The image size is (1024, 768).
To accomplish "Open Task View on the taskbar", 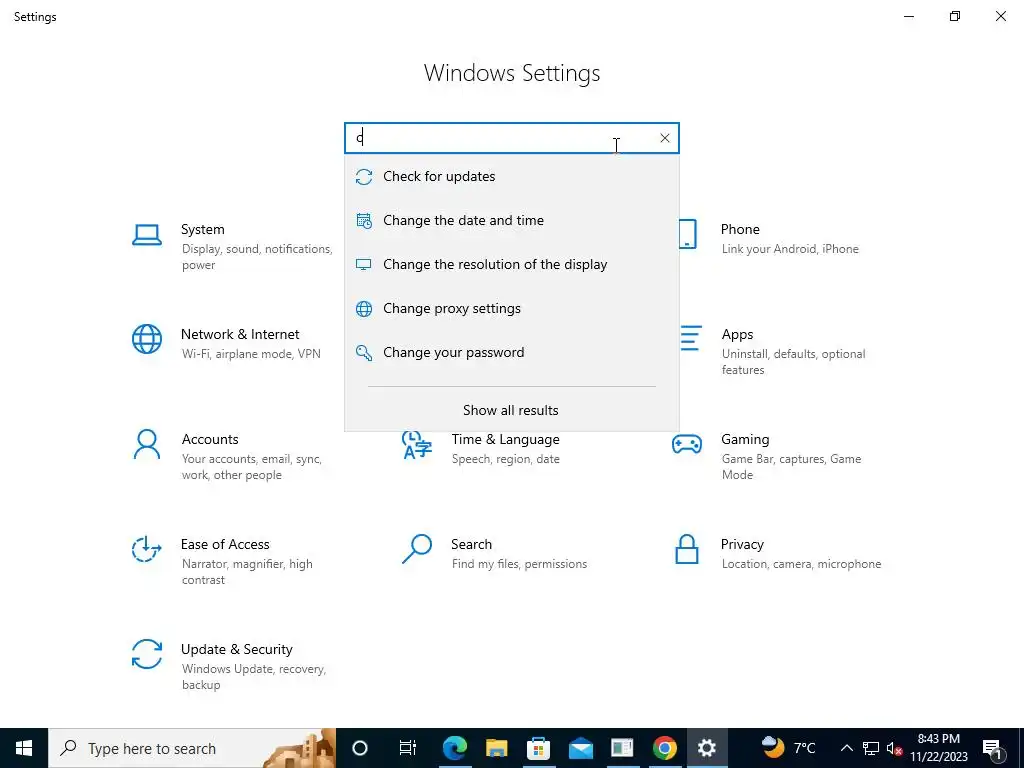I will pos(408,748).
